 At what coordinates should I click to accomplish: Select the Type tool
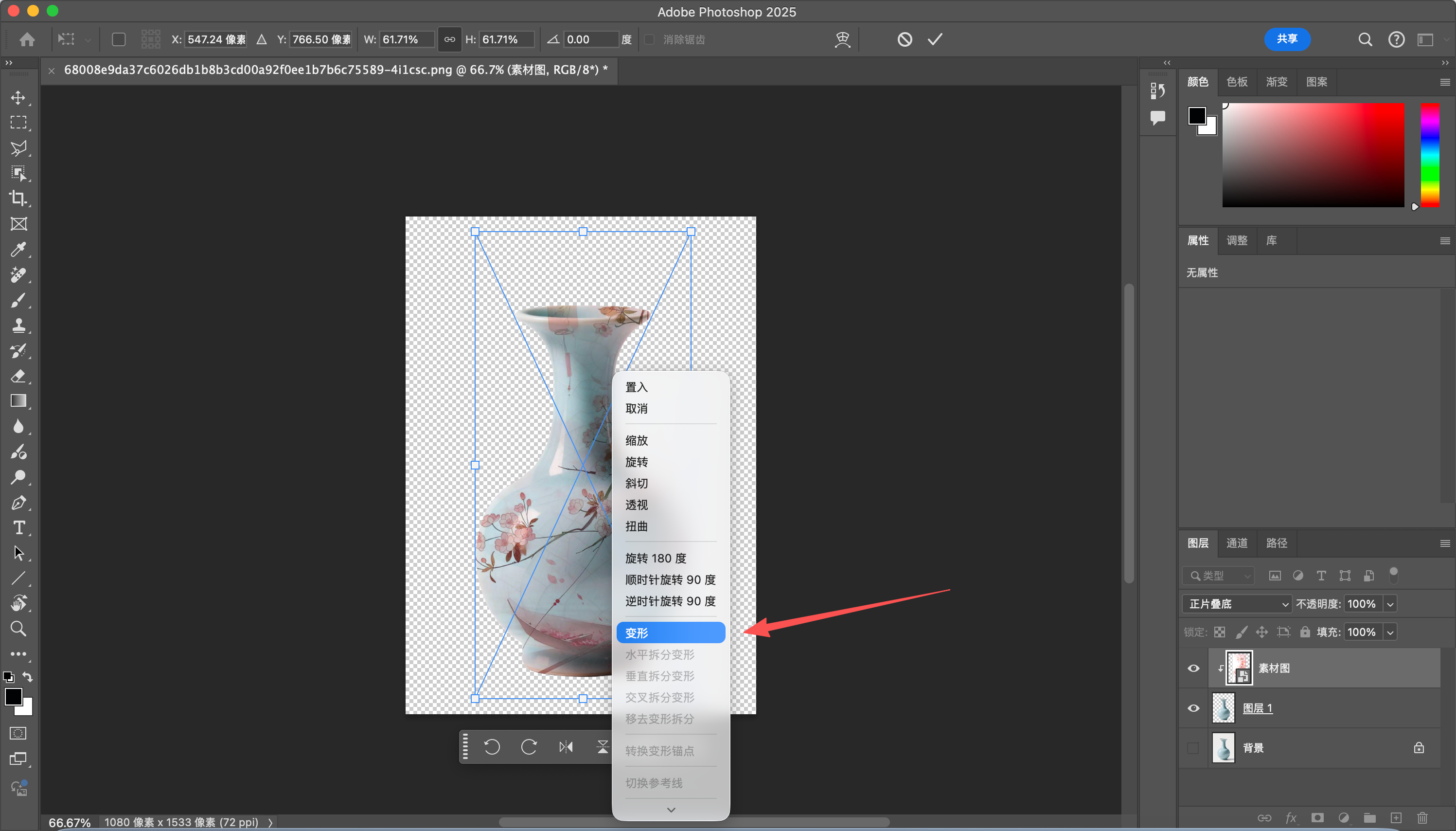click(x=18, y=527)
